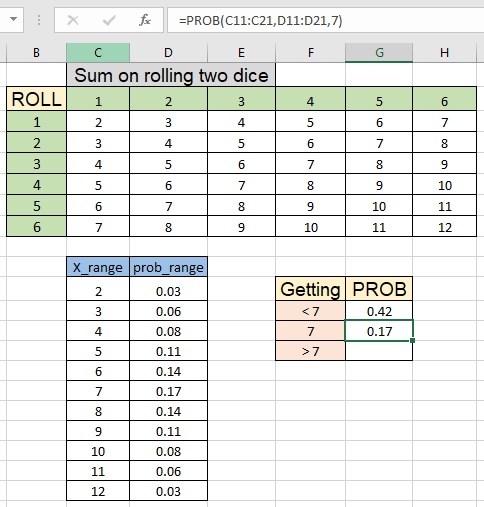Select the 0.42 result cell
Image resolution: width=484 pixels, height=507 pixels.
click(x=379, y=311)
